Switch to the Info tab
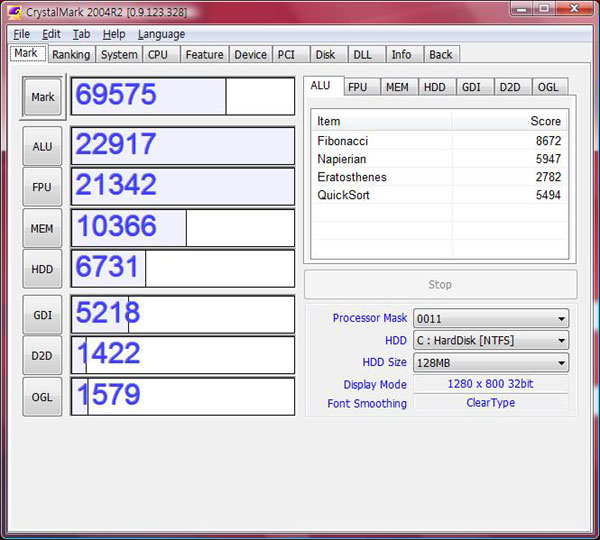Viewport: 600px width, 540px height. 404,54
